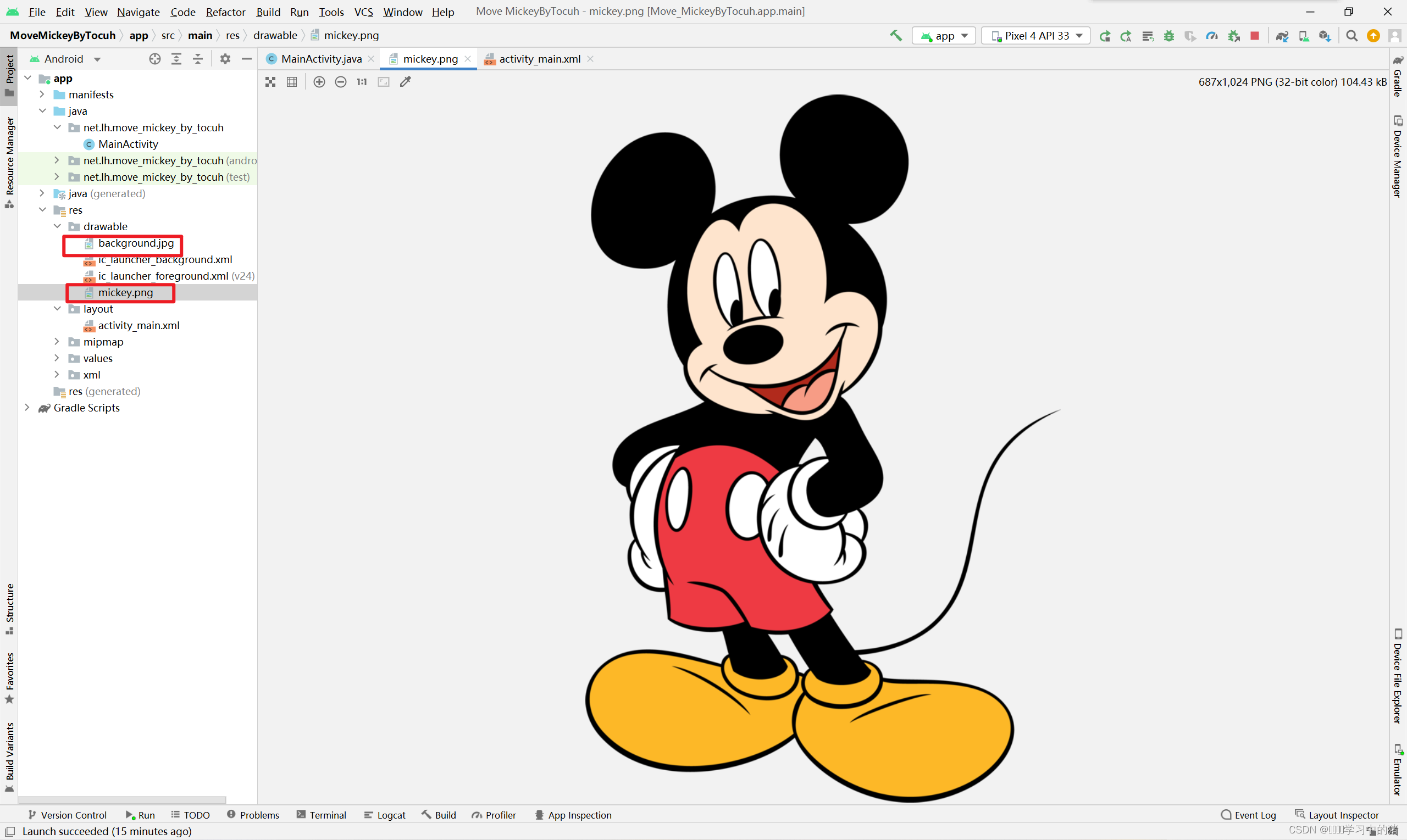Click Apply Changes and Restart Activity icon
1407x840 pixels.
click(x=1126, y=36)
